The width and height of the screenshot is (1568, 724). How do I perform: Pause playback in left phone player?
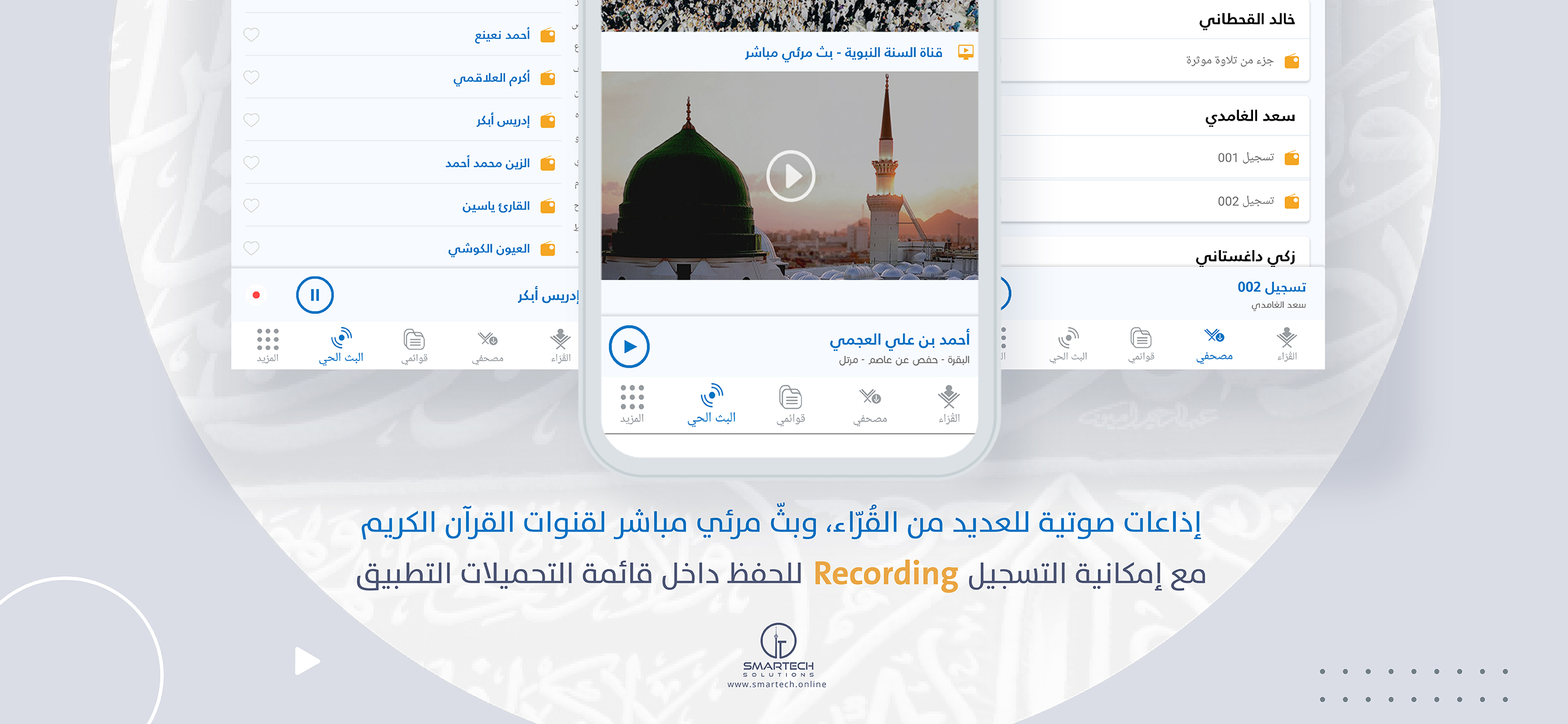click(314, 295)
